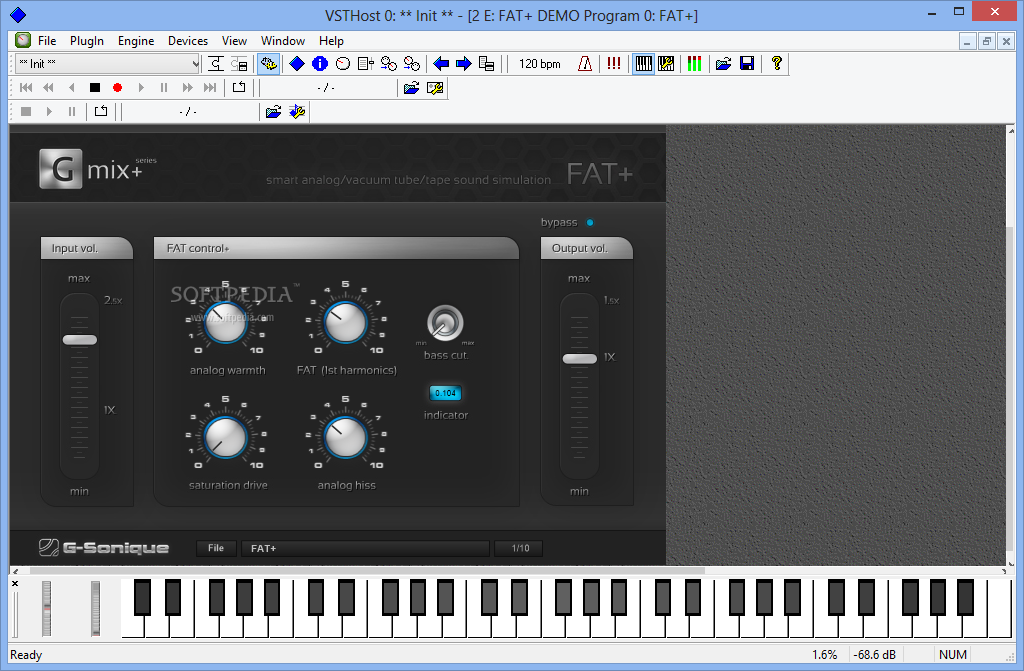
Task: Click the black stop button in player bar
Action: tap(95, 88)
